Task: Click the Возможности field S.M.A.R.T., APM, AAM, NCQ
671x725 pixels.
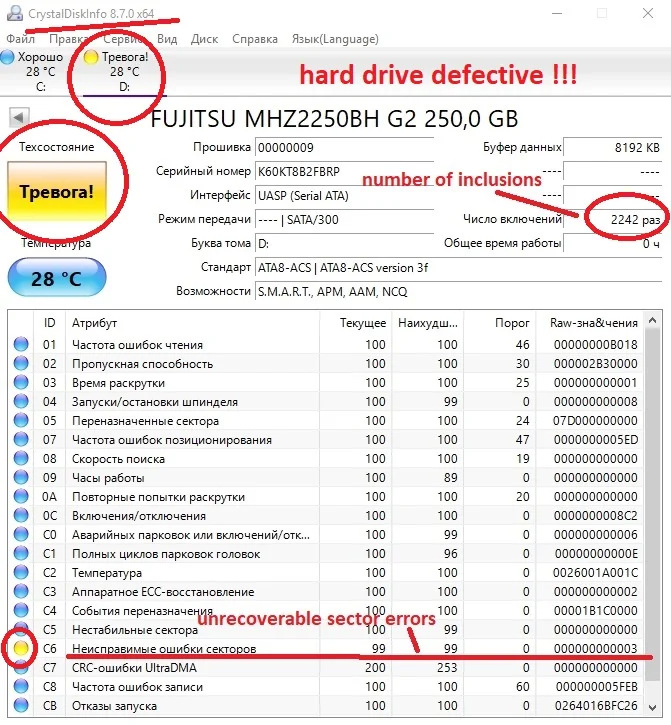Action: tap(458, 292)
